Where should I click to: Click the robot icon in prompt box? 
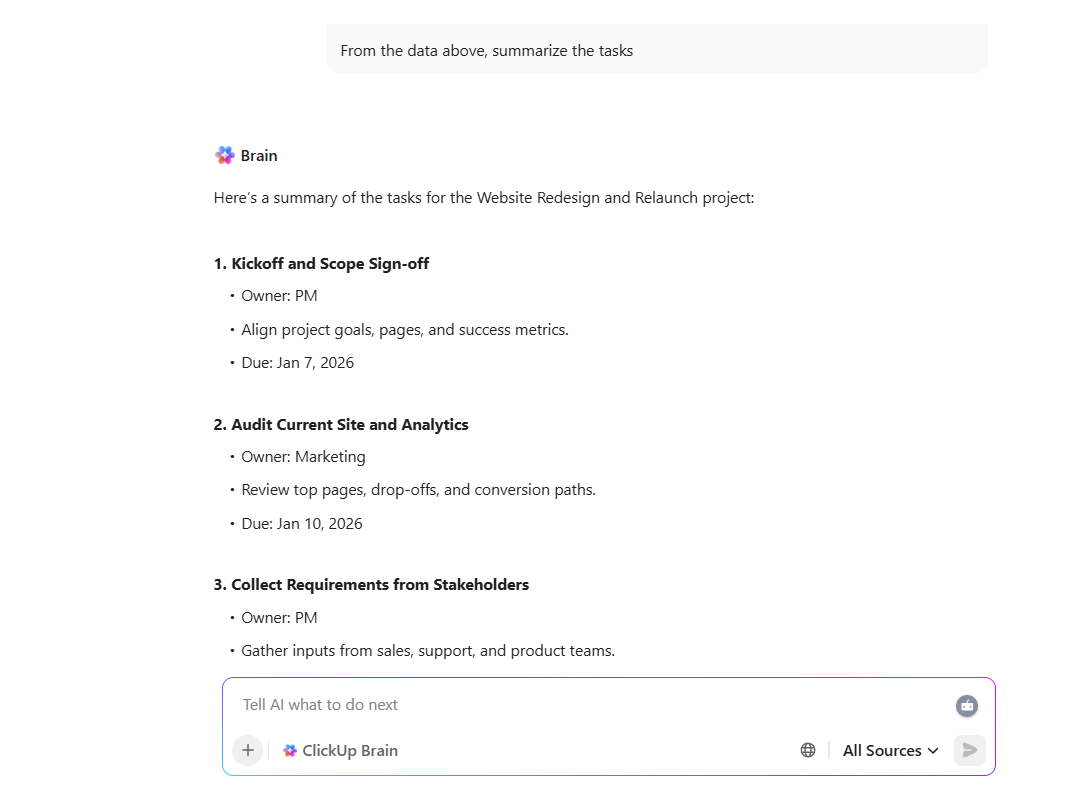click(x=966, y=706)
